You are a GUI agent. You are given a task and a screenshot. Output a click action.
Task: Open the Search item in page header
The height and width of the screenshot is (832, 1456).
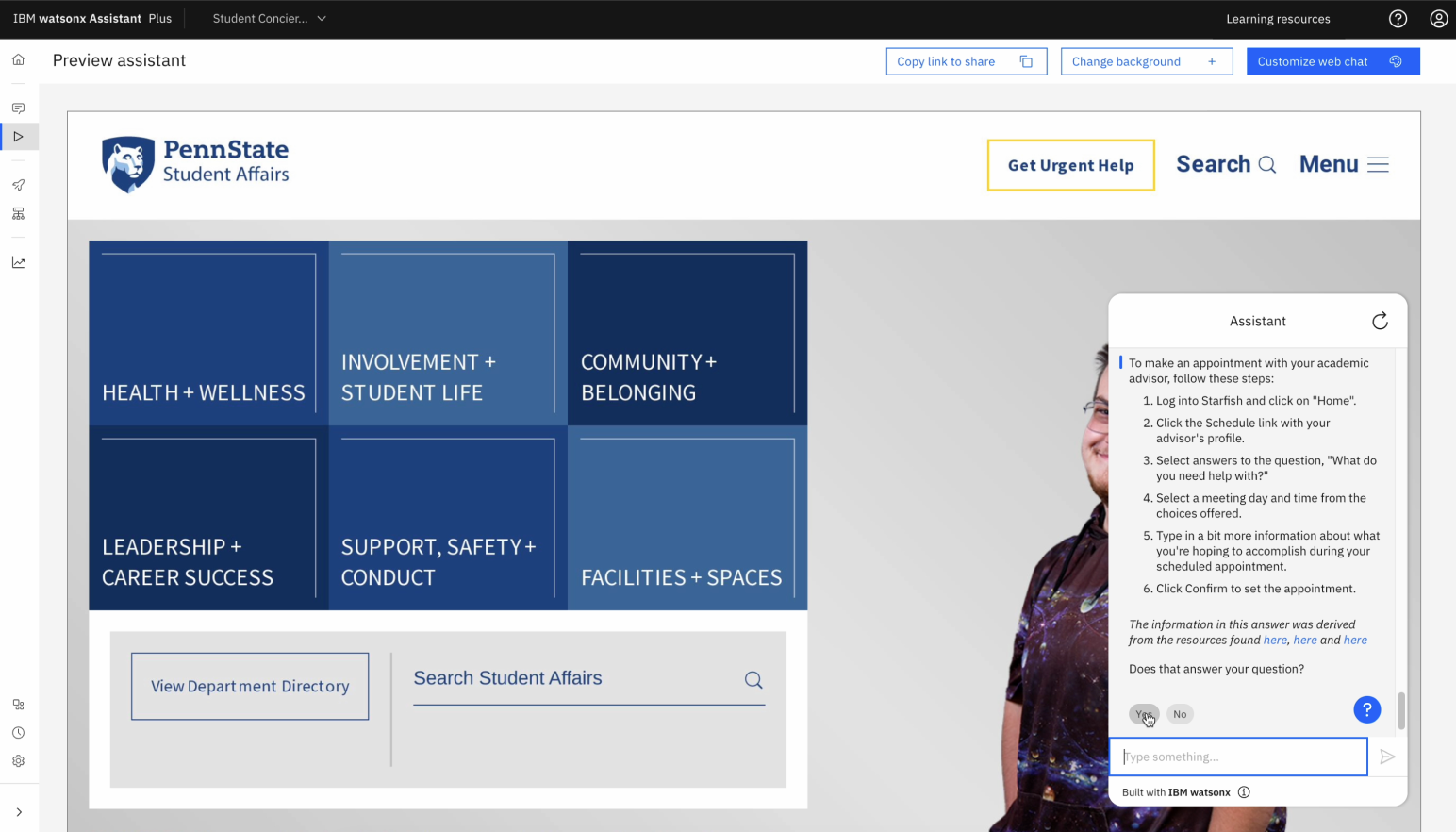pyautogui.click(x=1226, y=164)
